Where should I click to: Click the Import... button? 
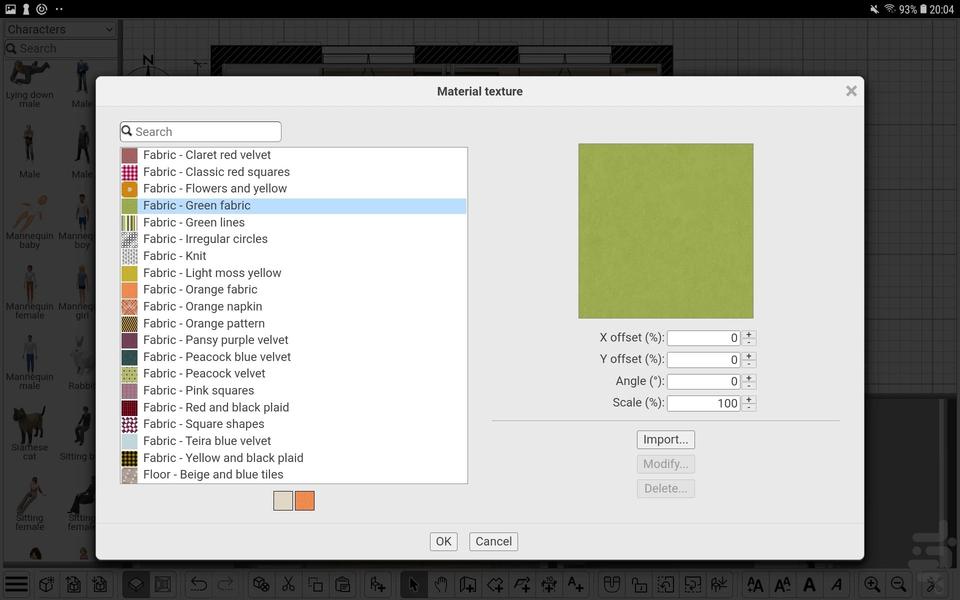coord(665,440)
